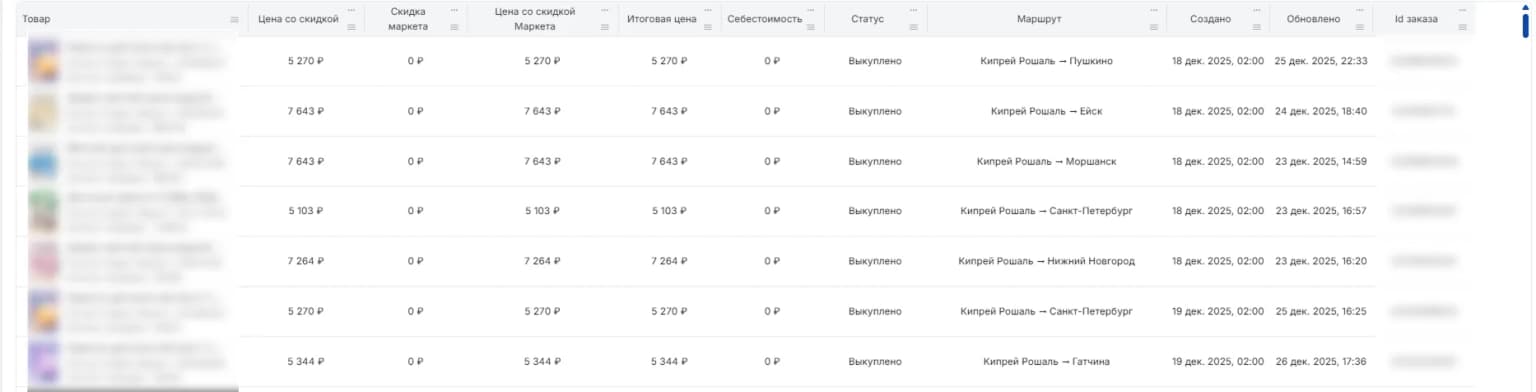Open the Себестоимость column hamburger menu
1536x392 pixels.
coord(811,27)
